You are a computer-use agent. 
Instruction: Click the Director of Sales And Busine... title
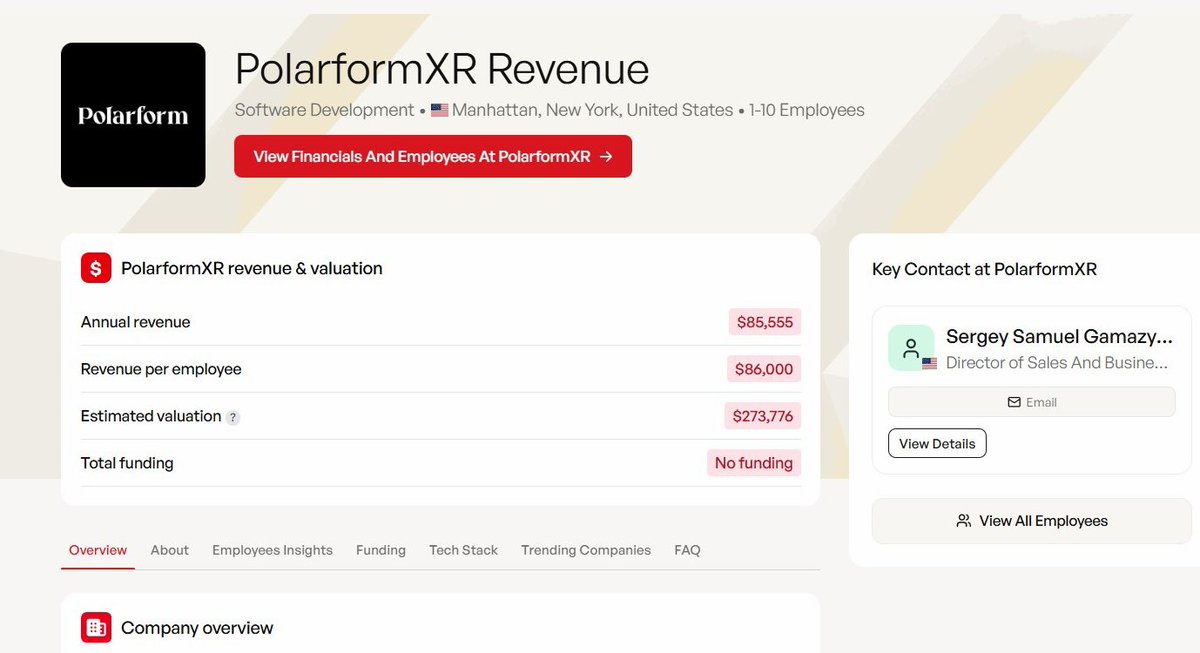[x=1057, y=362]
